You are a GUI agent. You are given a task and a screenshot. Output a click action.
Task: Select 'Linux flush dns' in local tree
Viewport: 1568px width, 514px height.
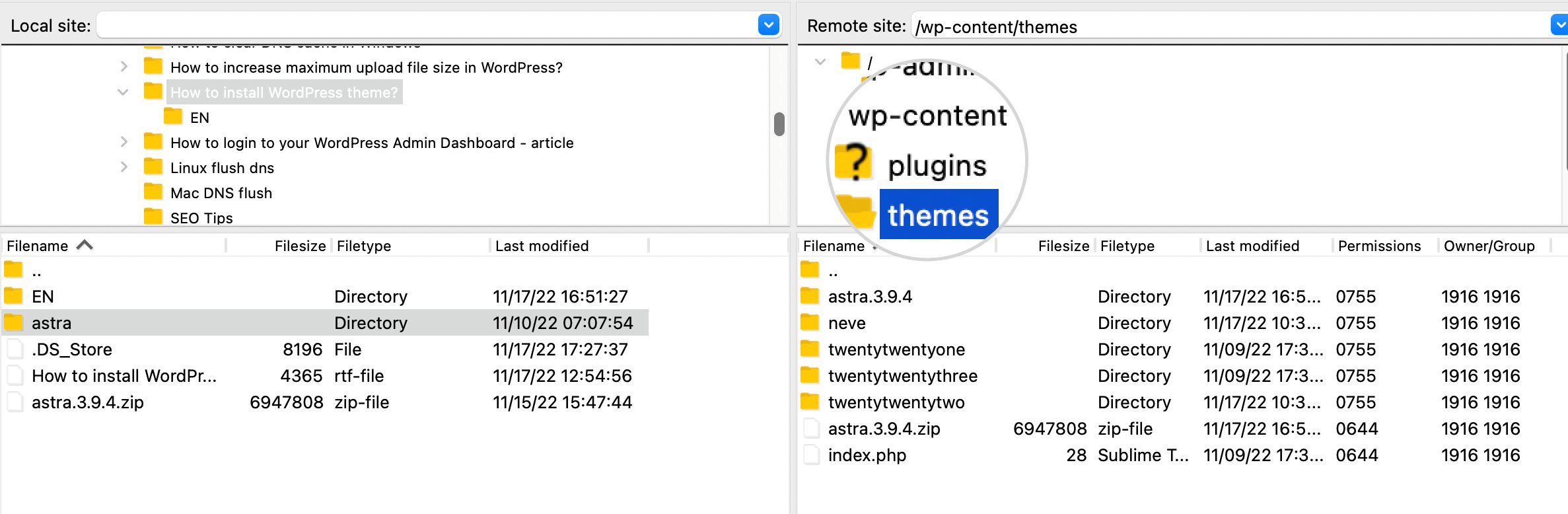pyautogui.click(x=222, y=168)
